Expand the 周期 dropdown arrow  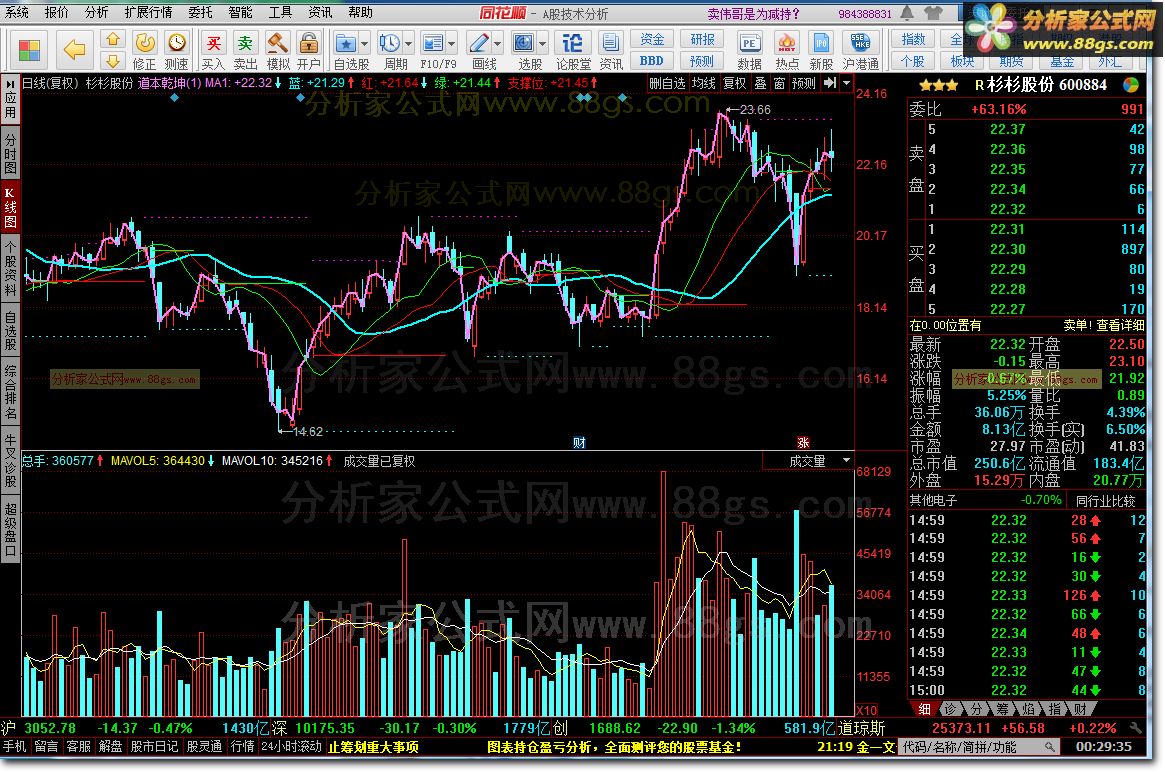(x=408, y=44)
